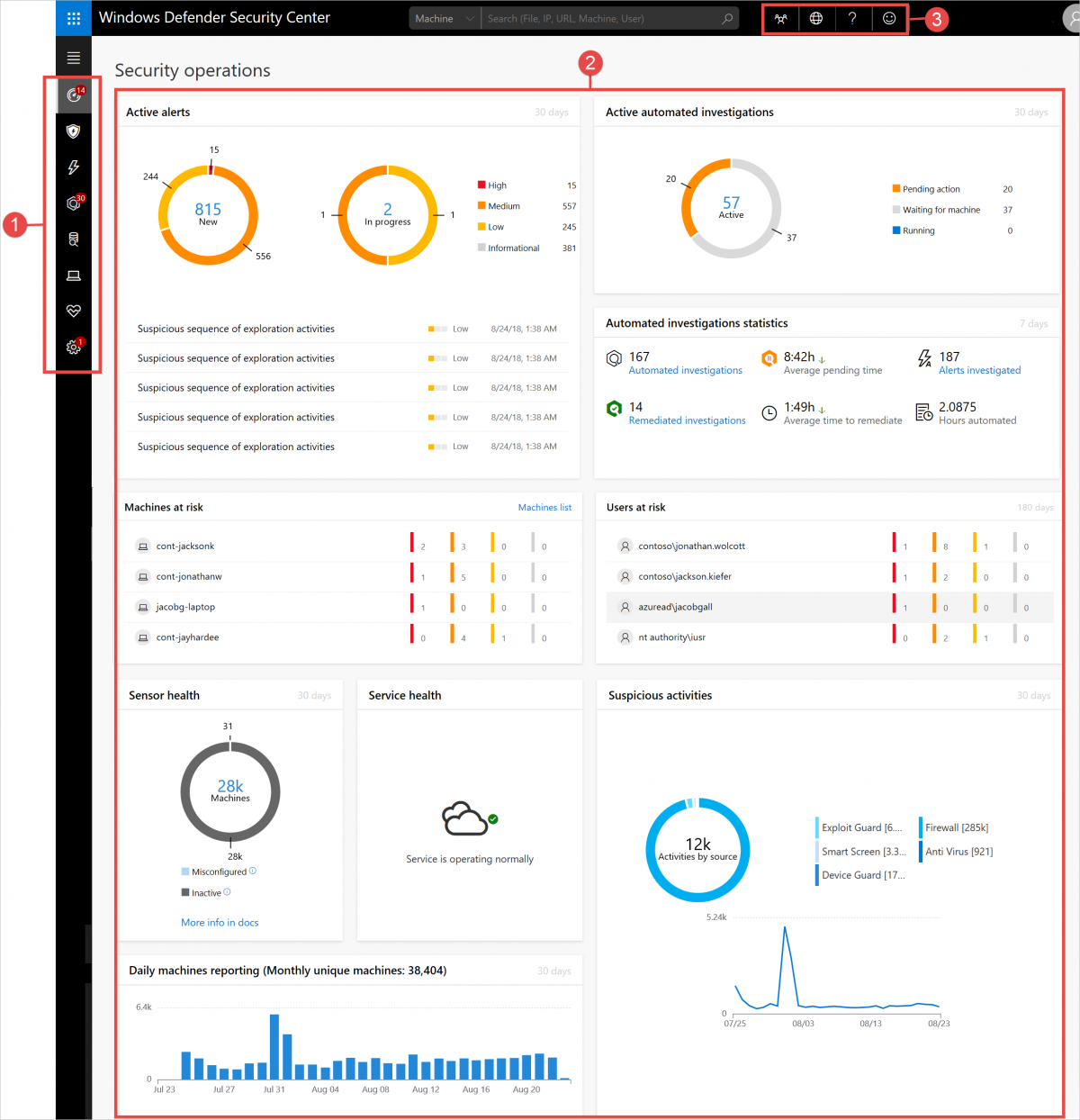1080x1120 pixels.
Task: Open the Microsoft app launcher grid
Action: click(x=74, y=18)
